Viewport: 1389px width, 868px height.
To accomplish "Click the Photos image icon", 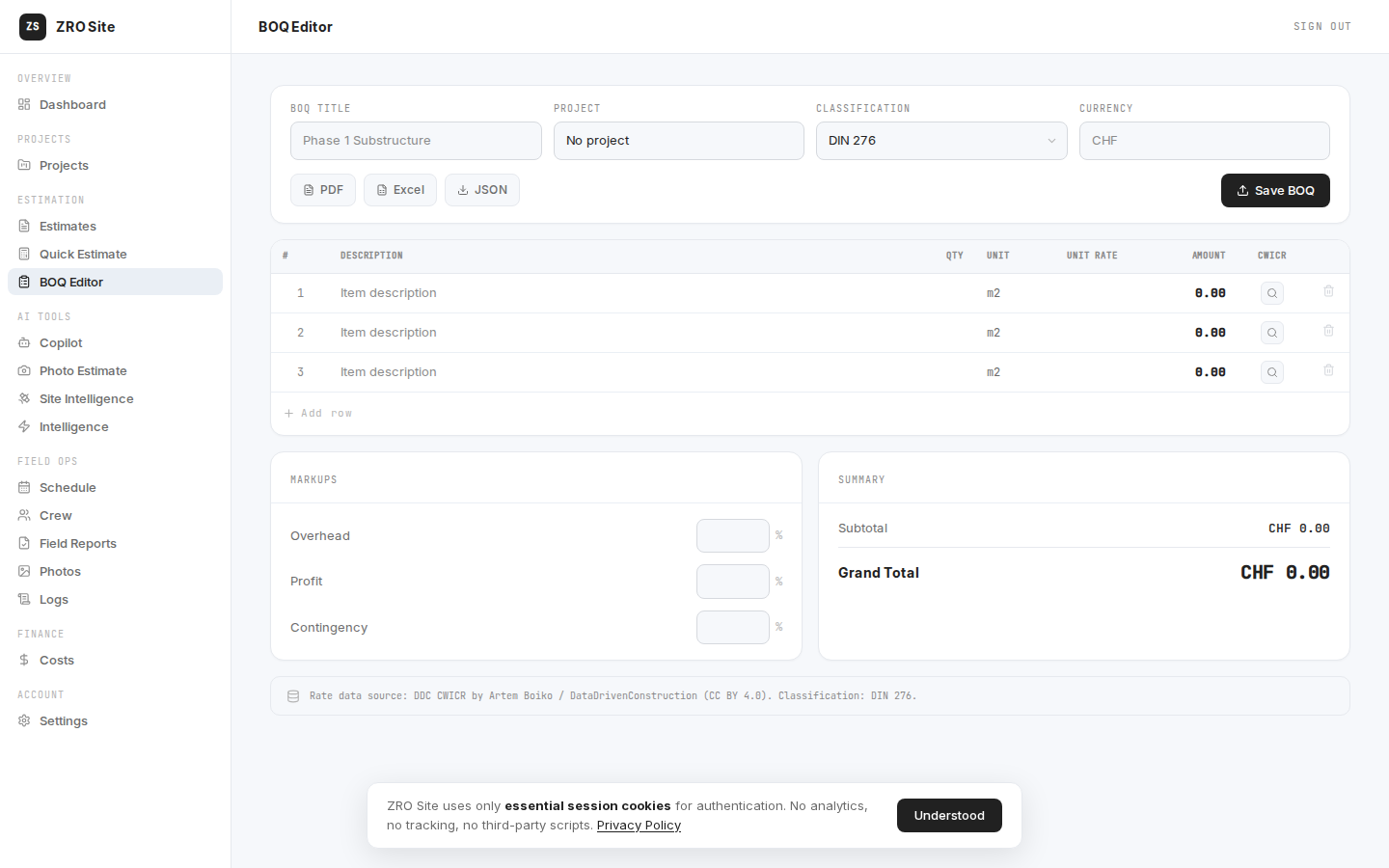I will (24, 571).
